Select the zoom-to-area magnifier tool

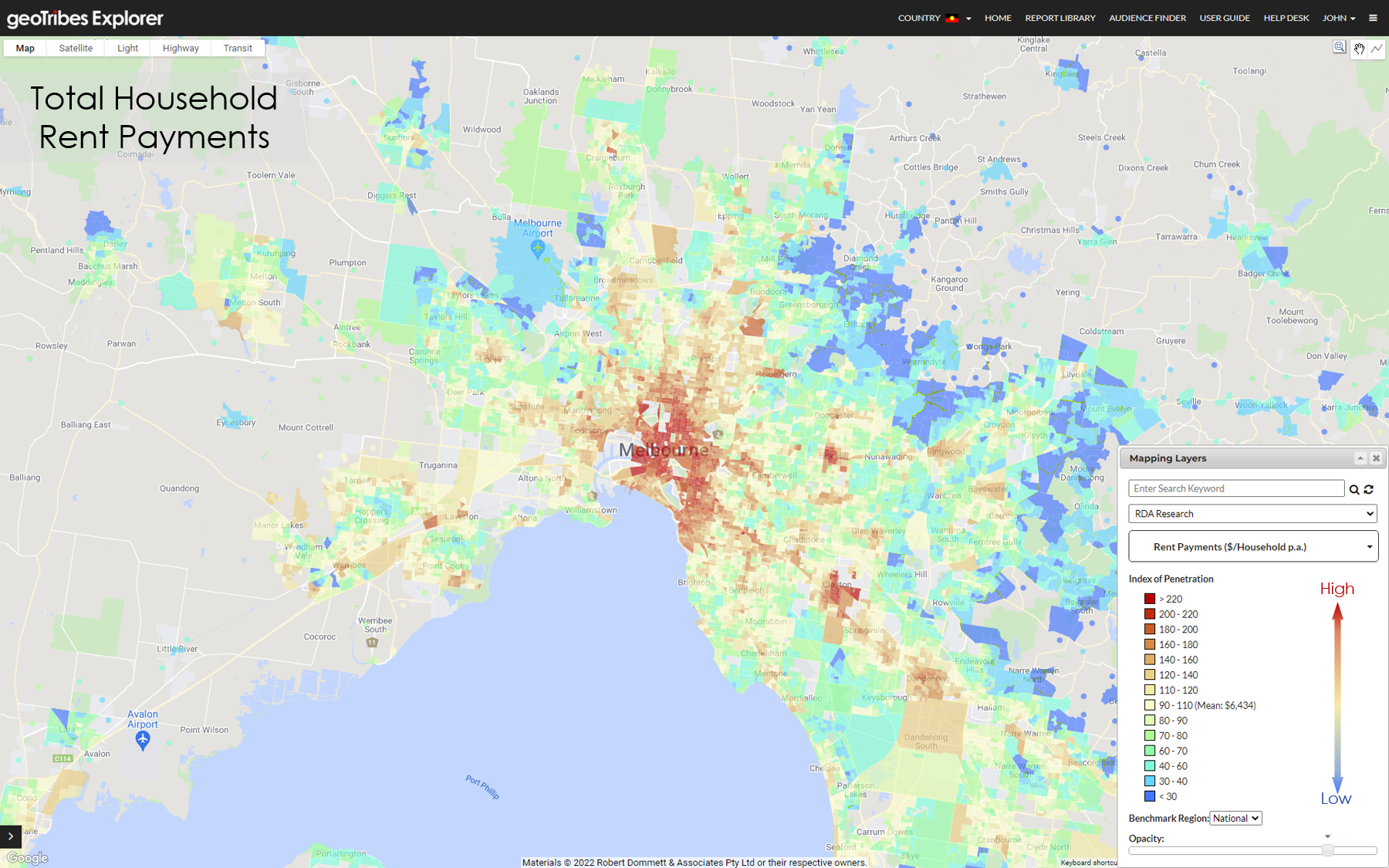pyautogui.click(x=1339, y=48)
